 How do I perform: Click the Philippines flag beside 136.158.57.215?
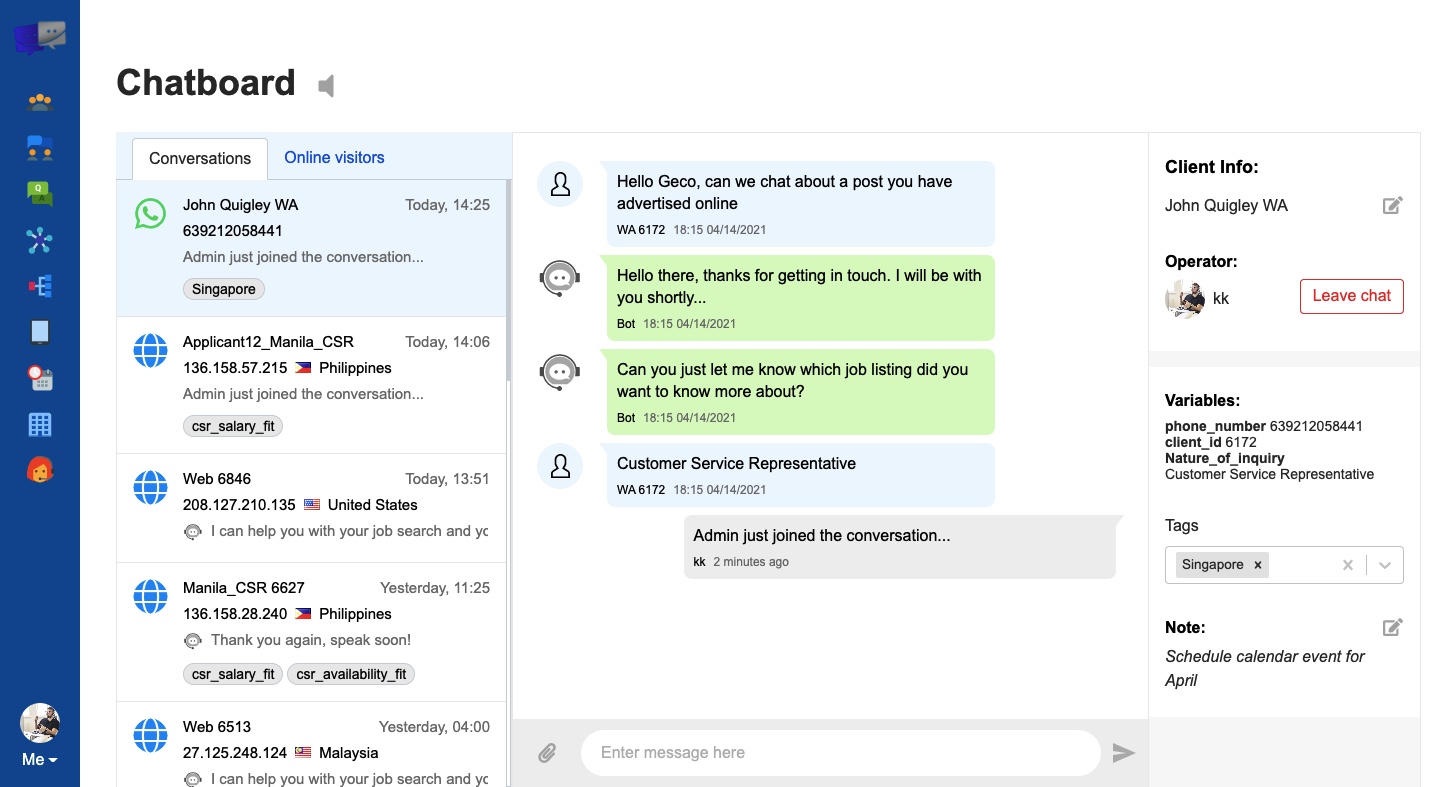pos(303,368)
